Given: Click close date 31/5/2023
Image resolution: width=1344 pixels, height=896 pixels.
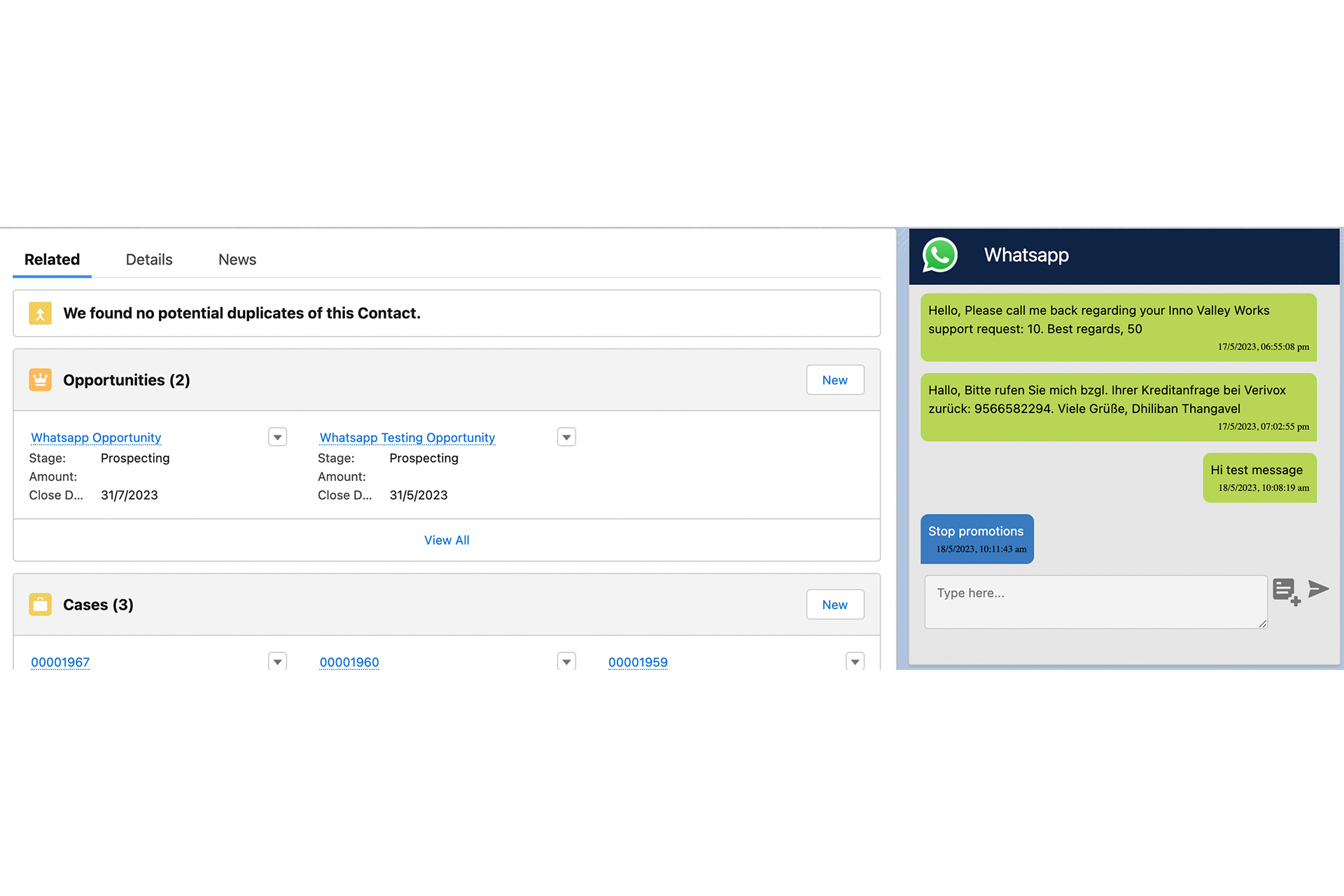Looking at the screenshot, I should coord(419,495).
